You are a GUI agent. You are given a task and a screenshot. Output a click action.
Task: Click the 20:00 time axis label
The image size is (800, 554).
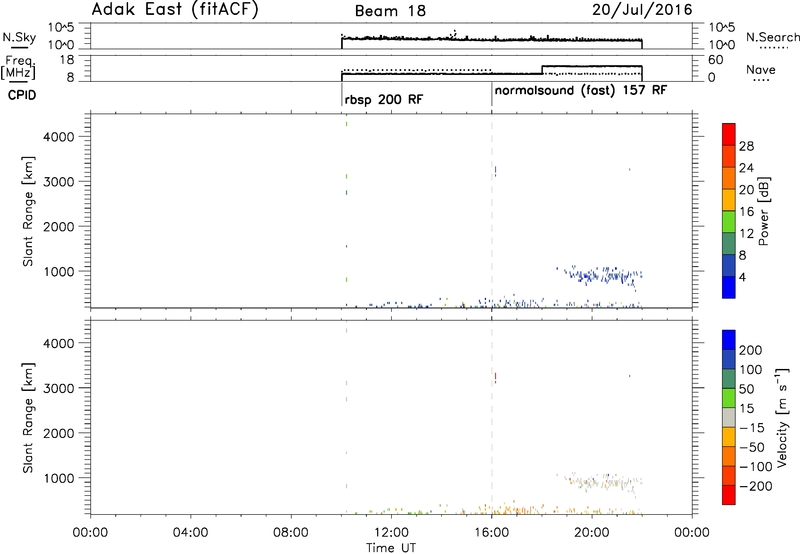(x=592, y=533)
